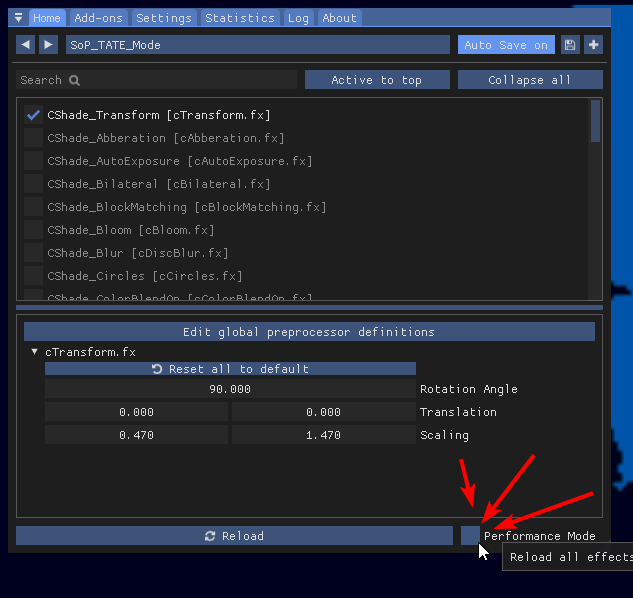Image resolution: width=633 pixels, height=598 pixels.
Task: Enable CShade_Bilateral effect checkbox
Action: point(34,184)
